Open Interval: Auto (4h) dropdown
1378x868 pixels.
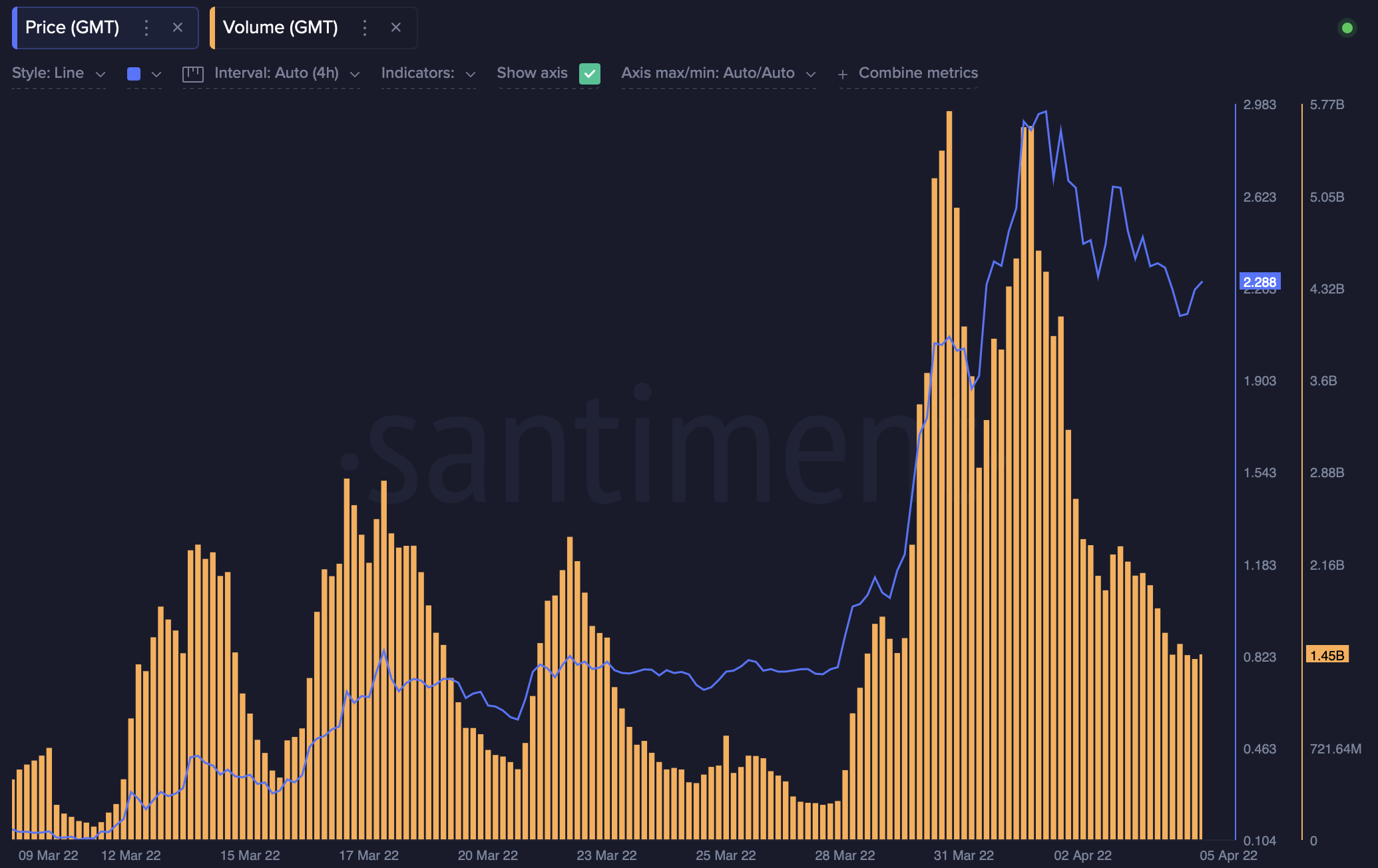tap(286, 73)
